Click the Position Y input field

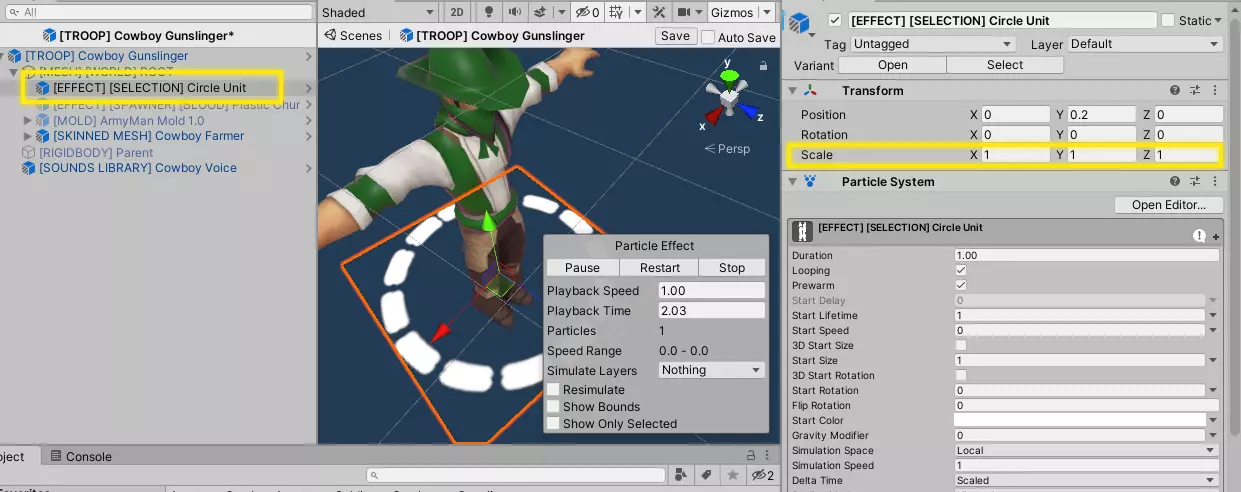pos(1100,115)
